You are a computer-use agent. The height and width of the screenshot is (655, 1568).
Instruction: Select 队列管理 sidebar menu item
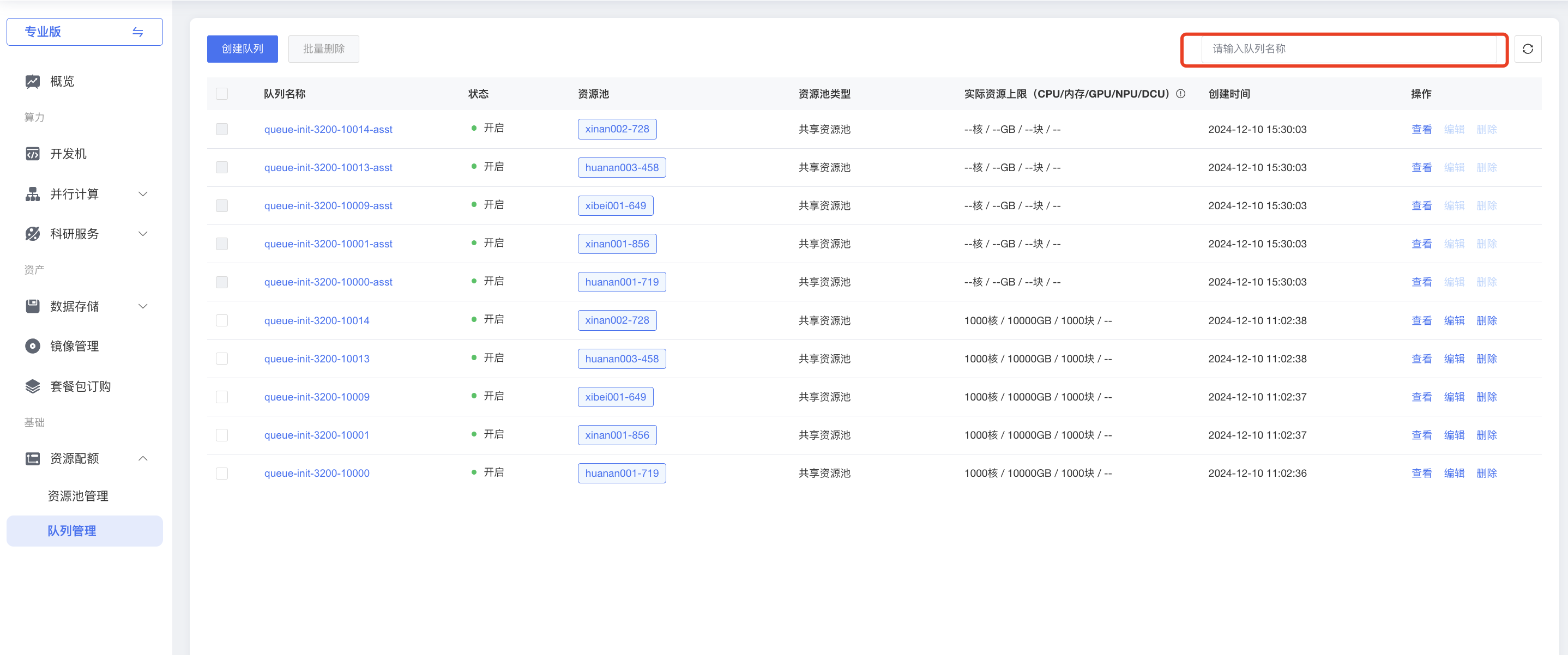(72, 530)
